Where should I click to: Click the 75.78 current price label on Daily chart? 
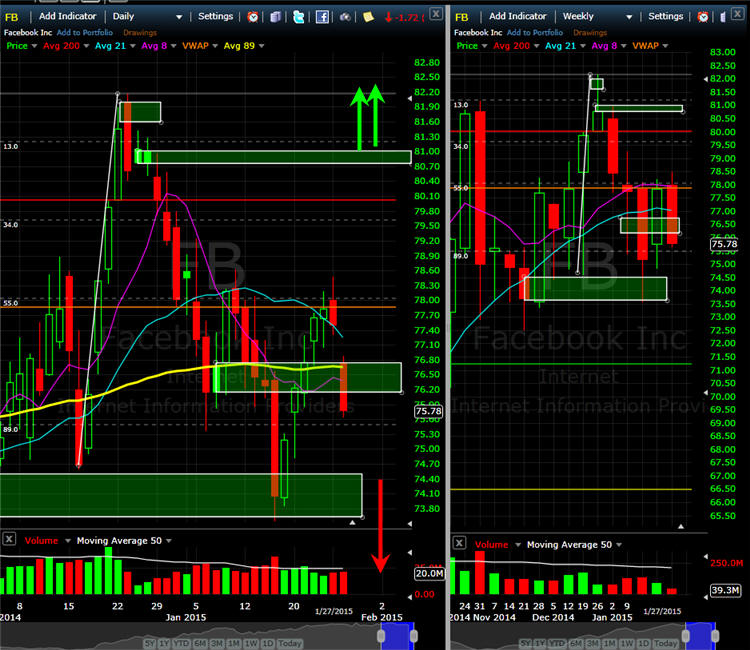tap(428, 411)
